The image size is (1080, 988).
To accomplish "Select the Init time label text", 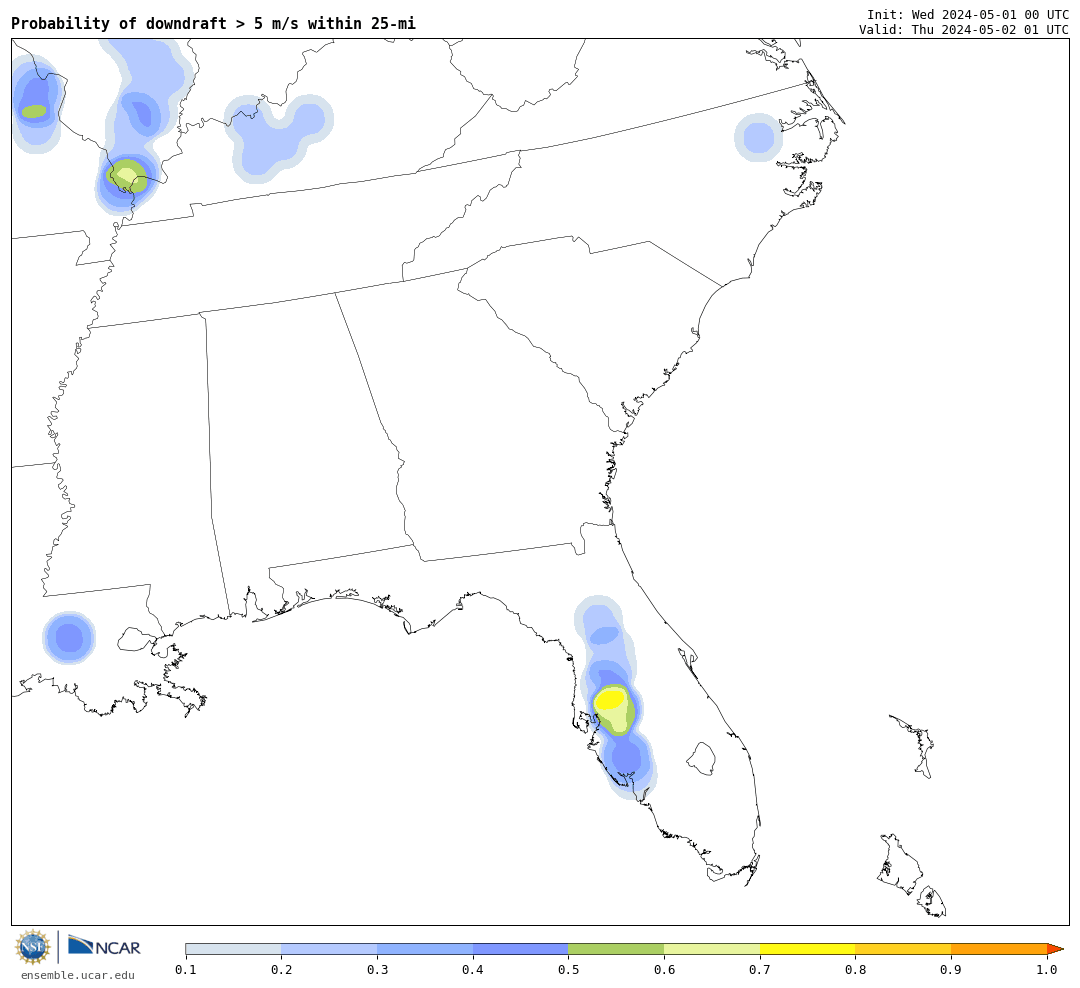I will tap(968, 14).
